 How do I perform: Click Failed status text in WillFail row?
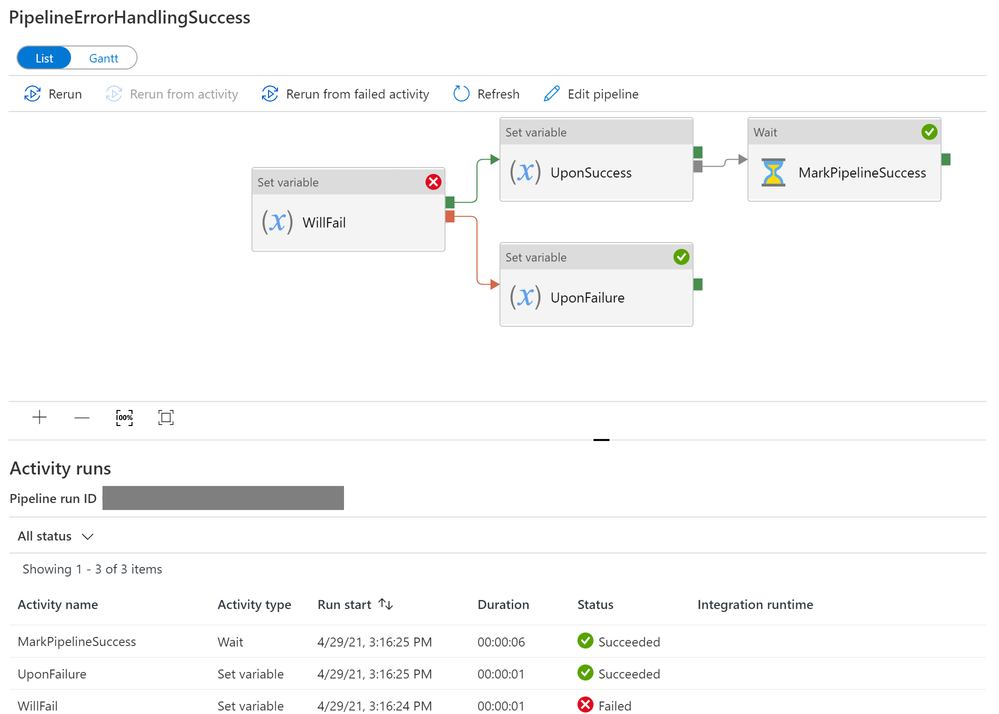[x=615, y=706]
